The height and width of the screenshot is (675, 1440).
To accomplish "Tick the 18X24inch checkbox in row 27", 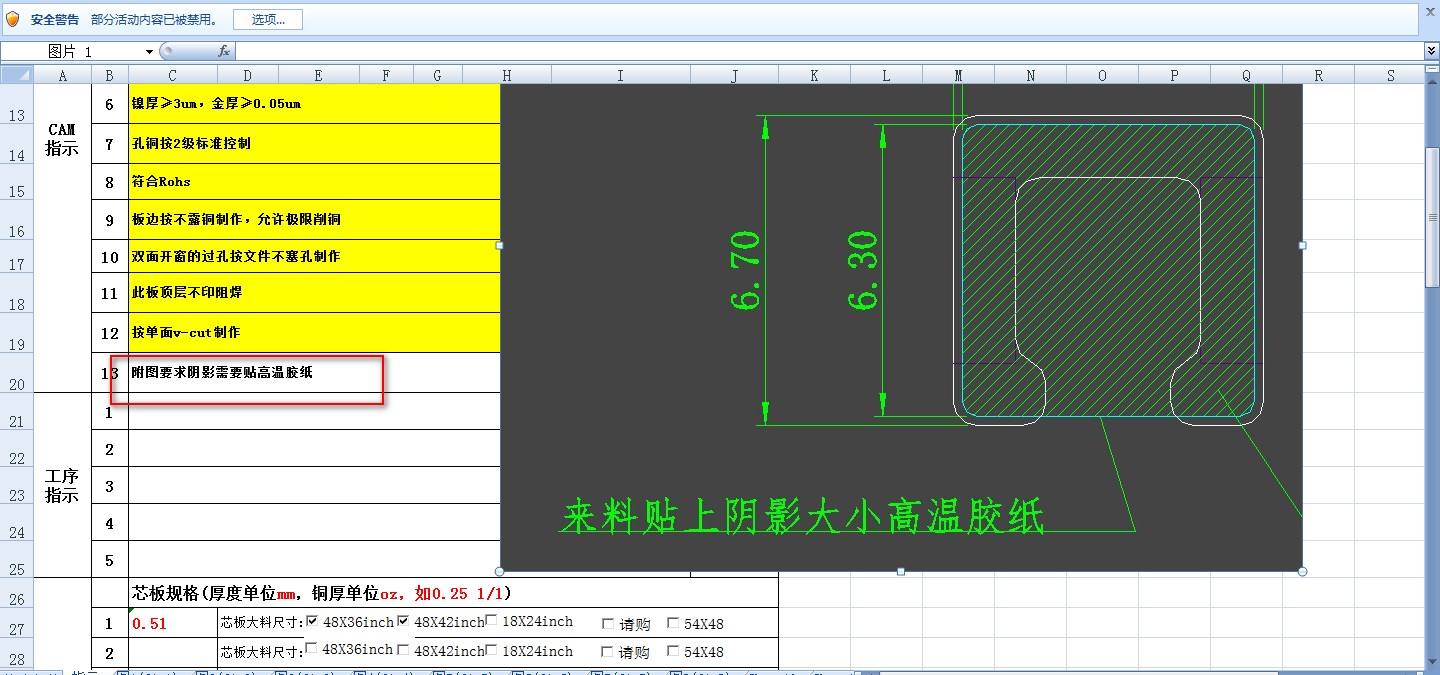I will (492, 621).
